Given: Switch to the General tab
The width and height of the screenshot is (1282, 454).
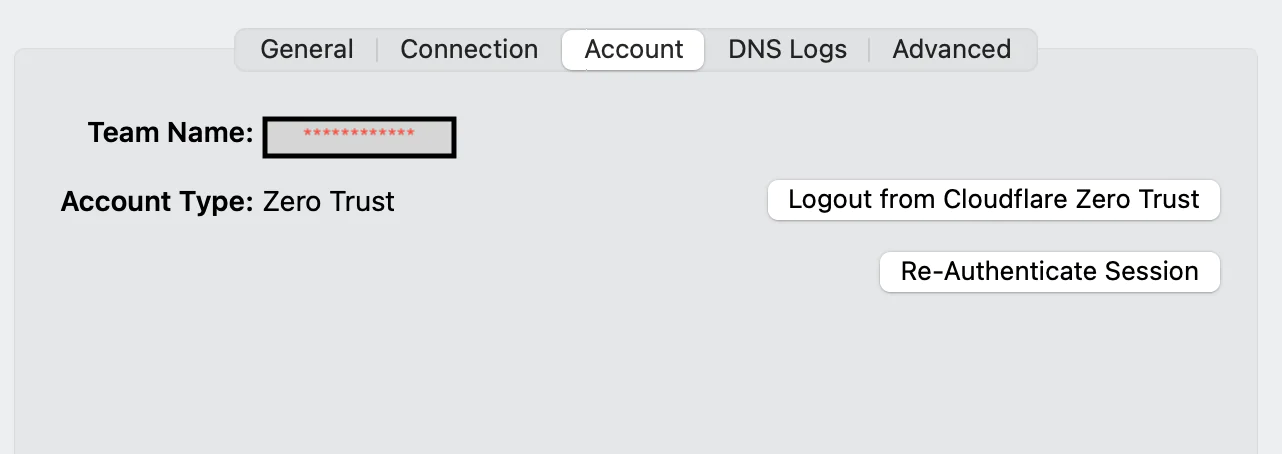Looking at the screenshot, I should [306, 49].
